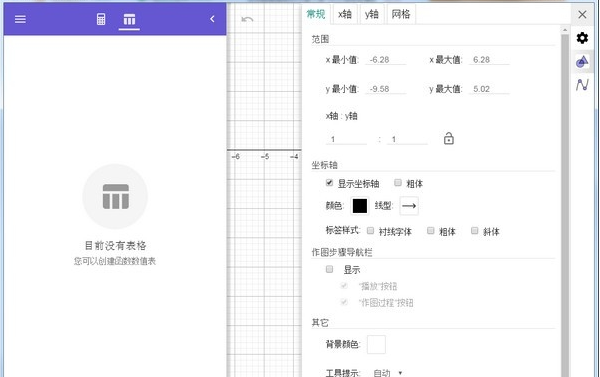Edit the x 最小值 field
This screenshot has width=600, height=377.
[x=385, y=60]
